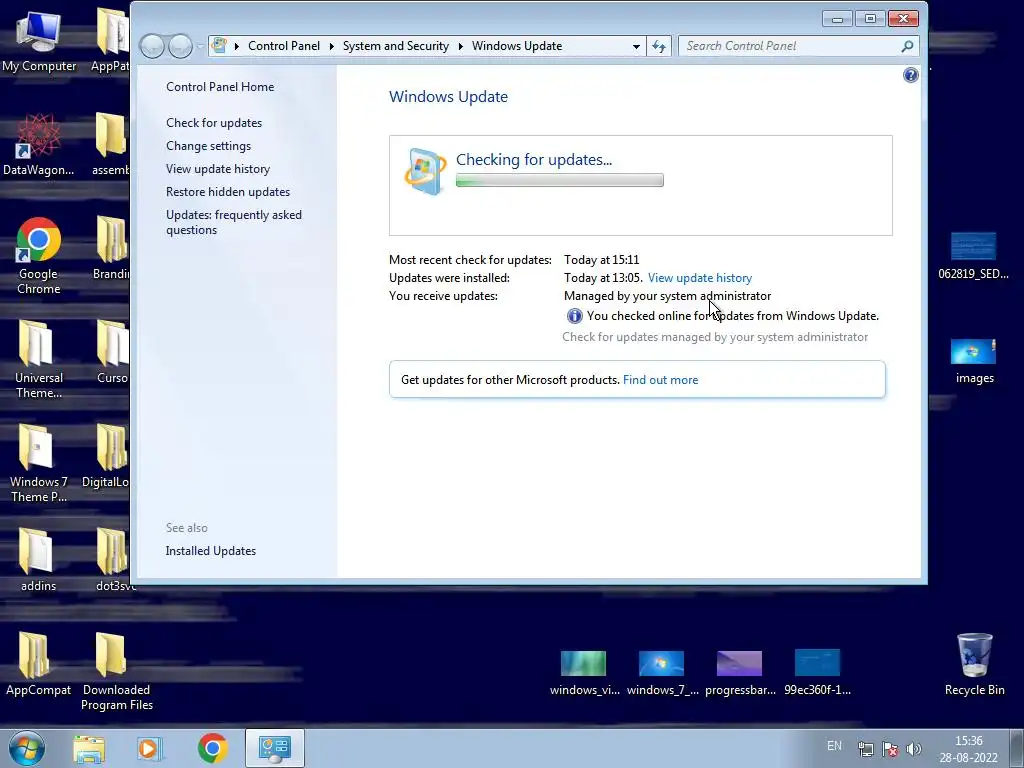This screenshot has width=1024, height=768.
Task: Go back with the Back arrow button
Action: click(x=152, y=46)
